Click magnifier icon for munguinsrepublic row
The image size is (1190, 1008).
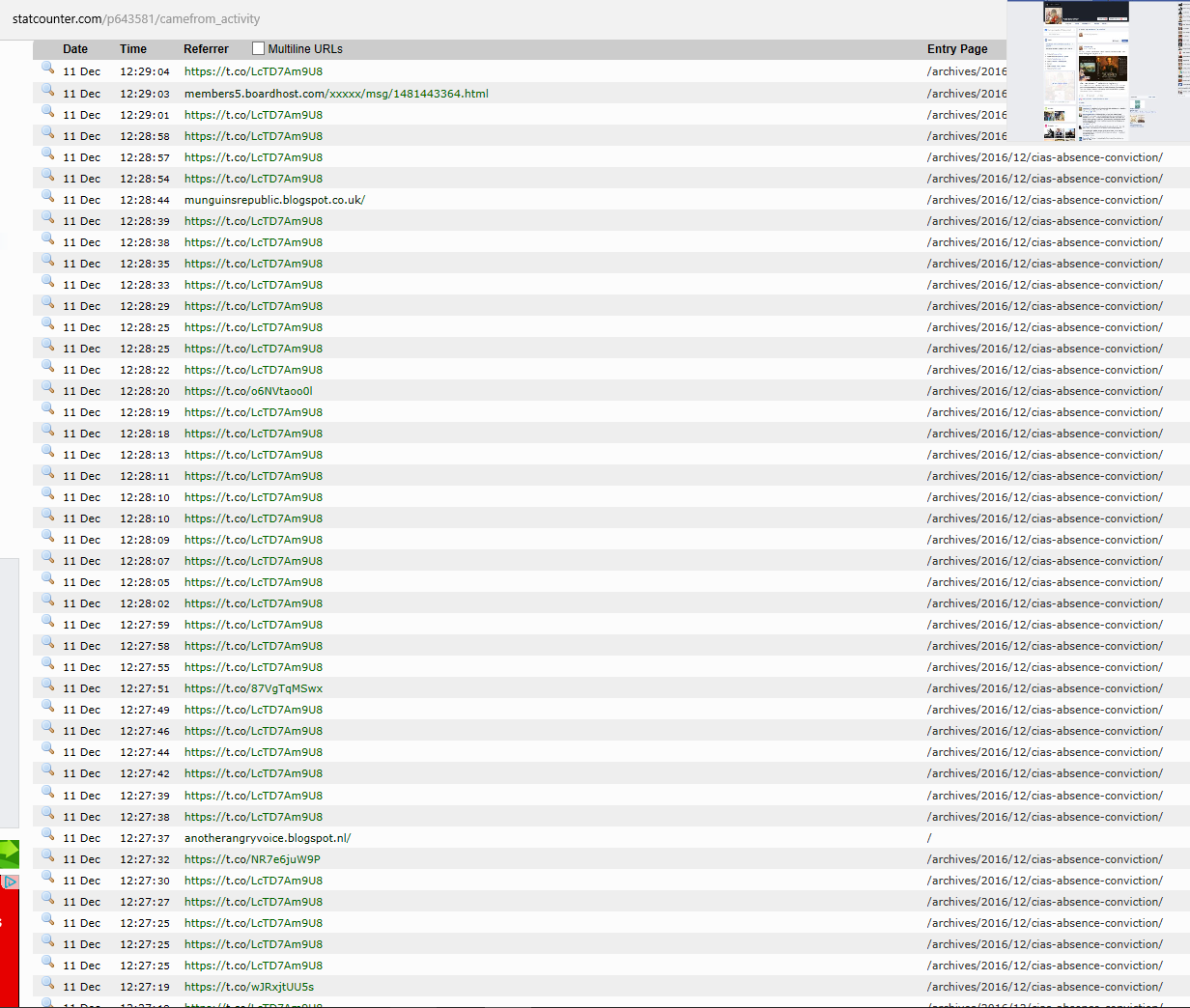tap(47, 197)
